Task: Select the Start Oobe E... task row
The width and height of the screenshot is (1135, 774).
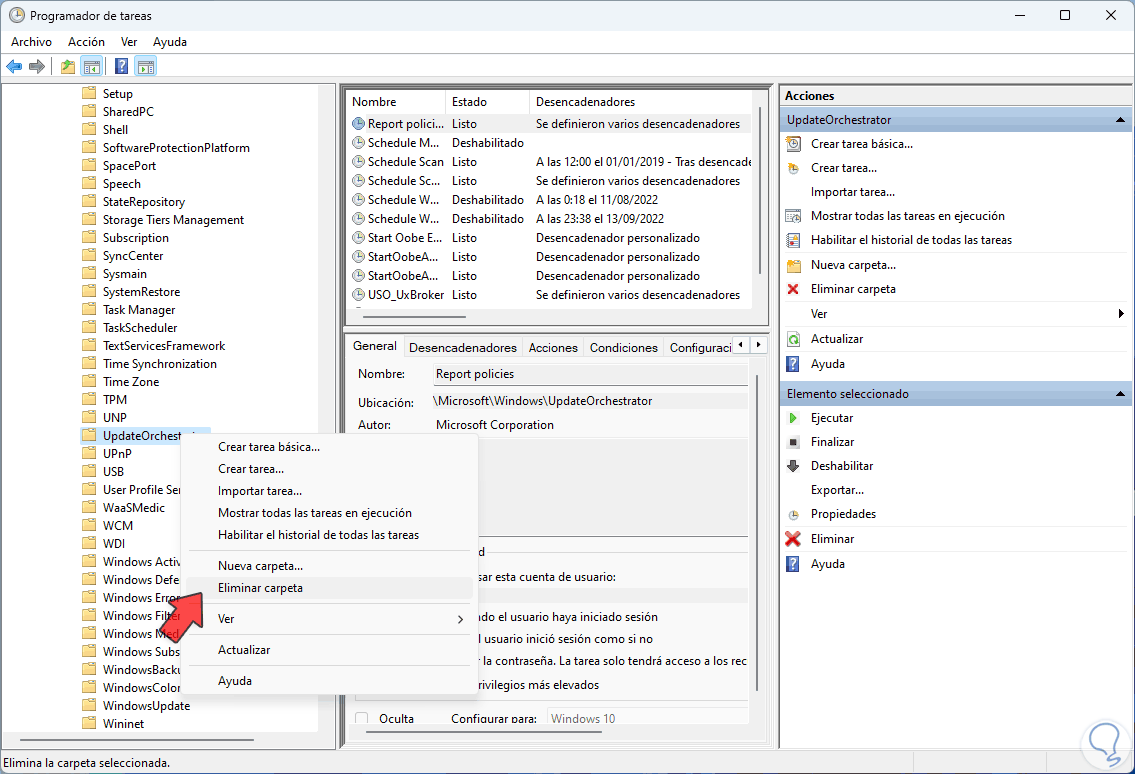Action: pos(552,238)
